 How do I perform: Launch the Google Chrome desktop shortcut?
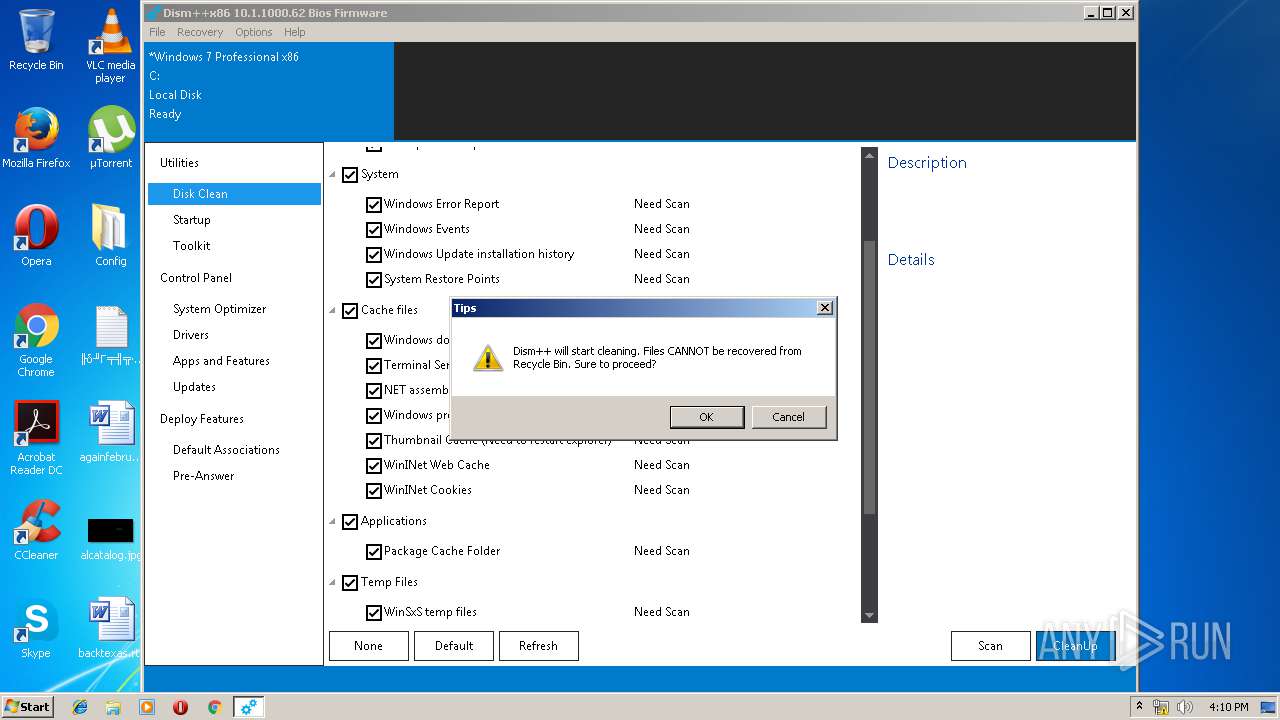tap(36, 340)
